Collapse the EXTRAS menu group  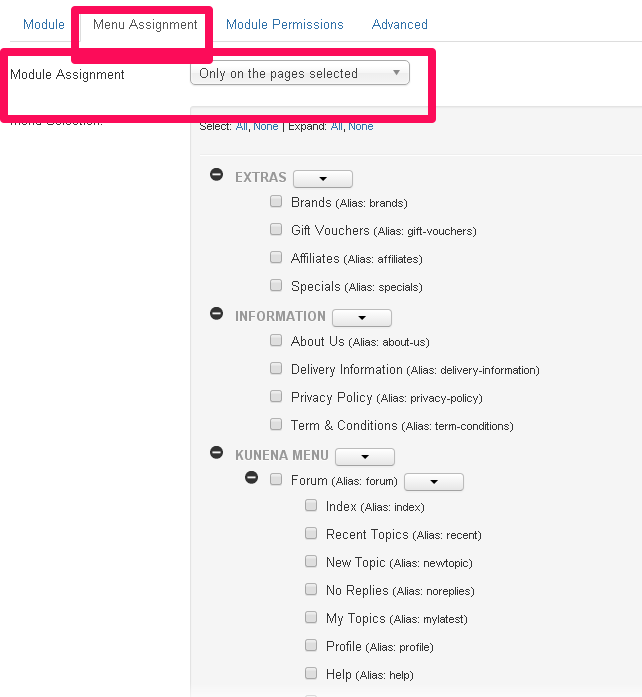click(216, 175)
